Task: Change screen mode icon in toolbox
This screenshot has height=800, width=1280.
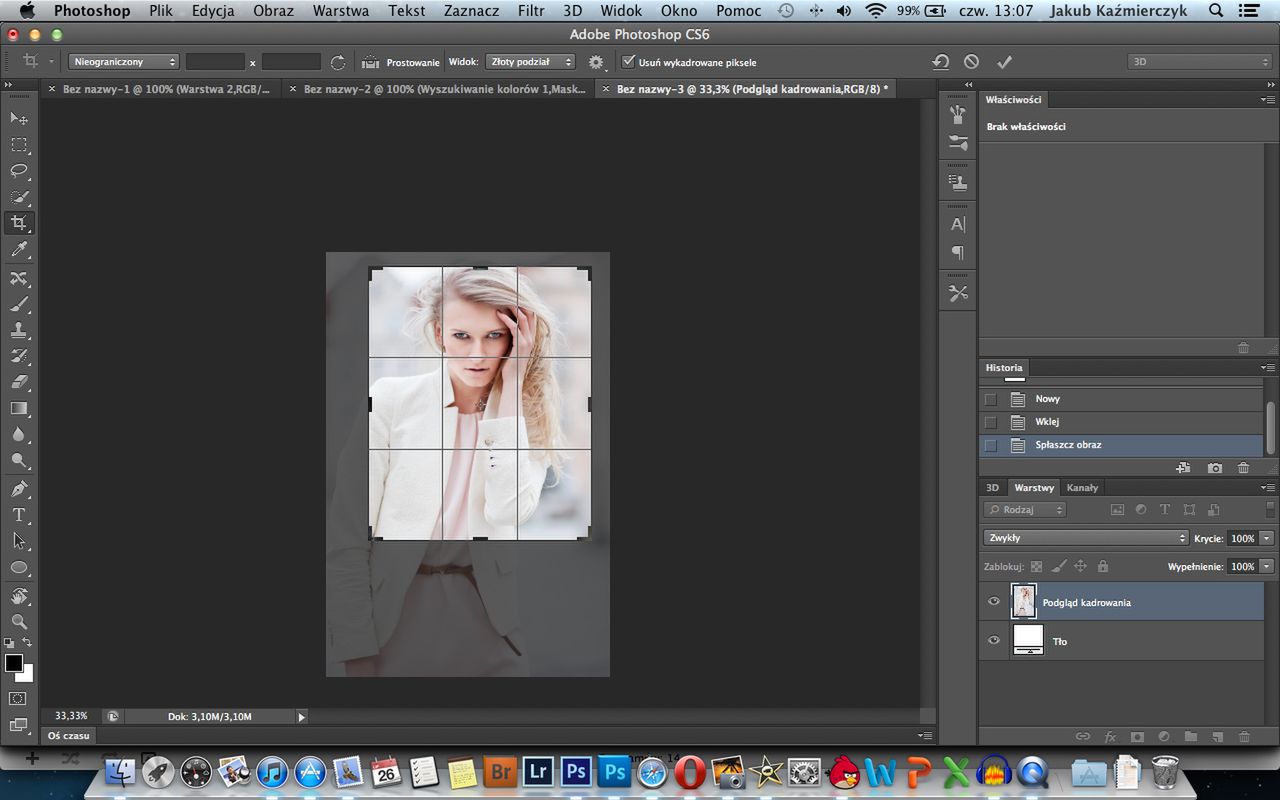Action: pyautogui.click(x=19, y=725)
